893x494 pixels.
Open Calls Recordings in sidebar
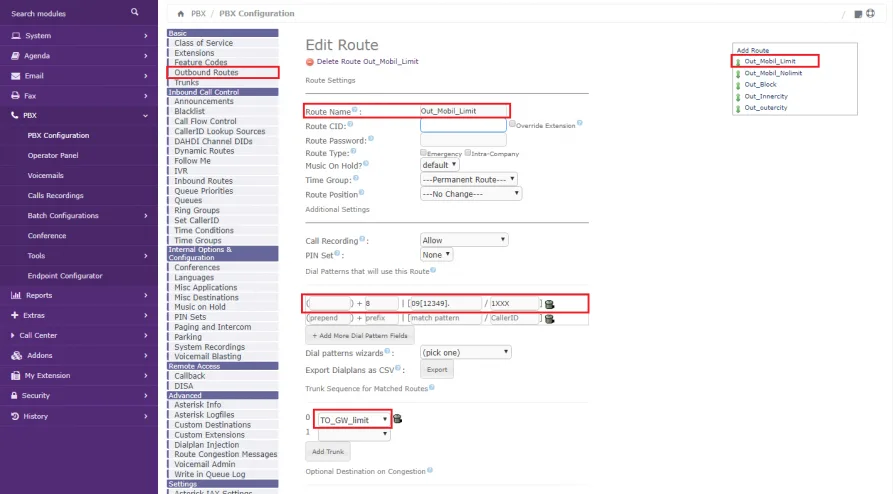(x=55, y=195)
